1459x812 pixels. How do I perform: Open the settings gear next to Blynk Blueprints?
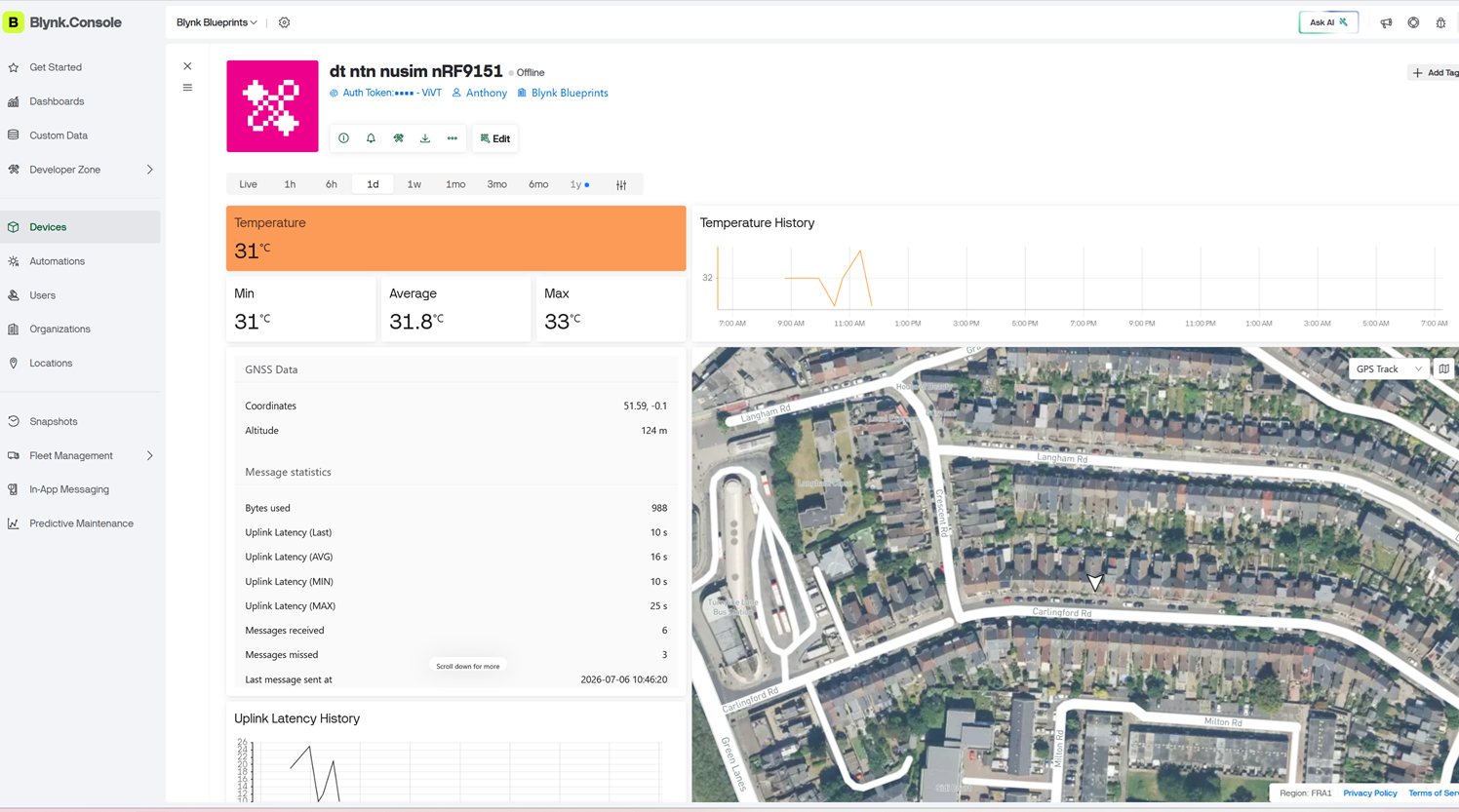[x=285, y=22]
